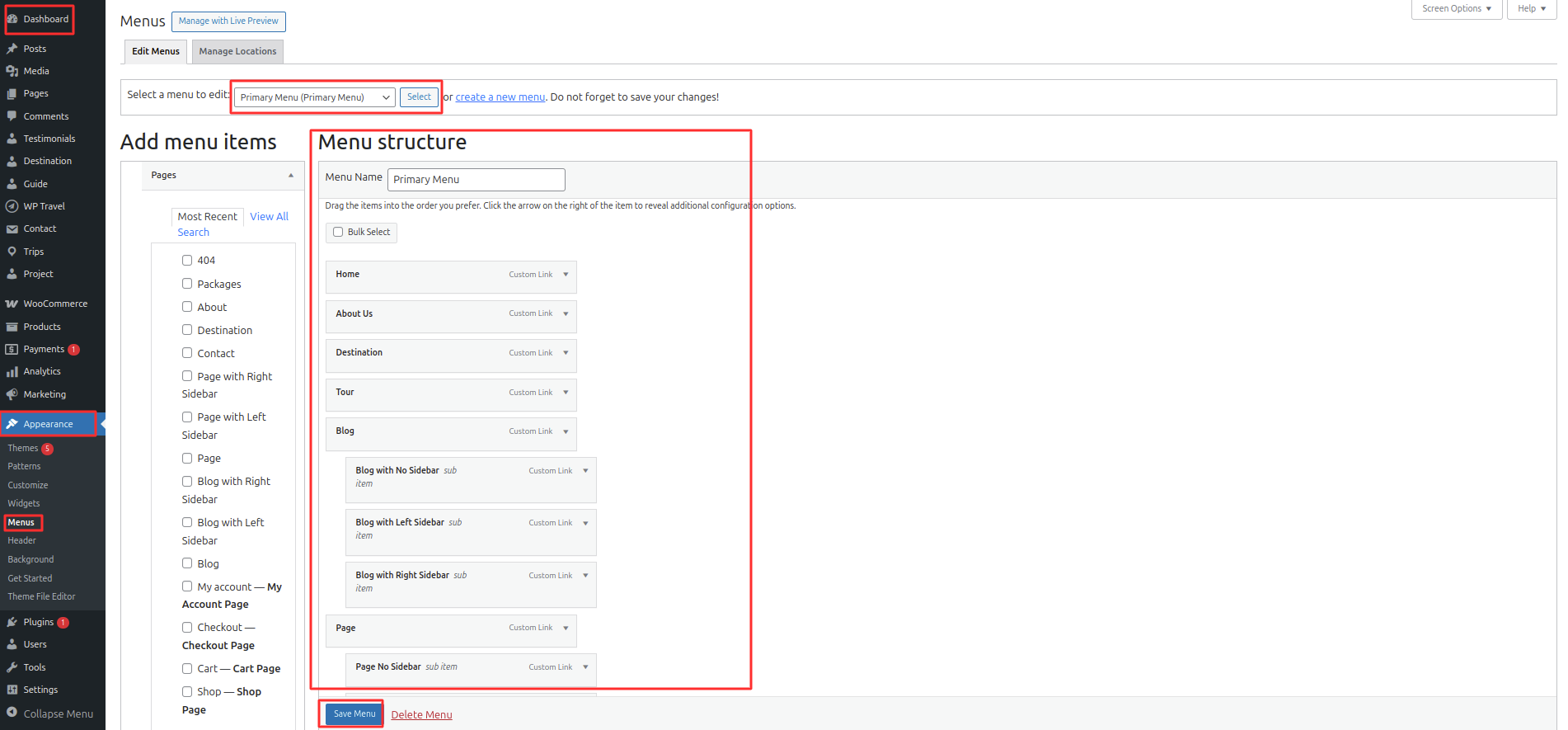
Task: Open the View All pages tab
Action: pyautogui.click(x=270, y=217)
